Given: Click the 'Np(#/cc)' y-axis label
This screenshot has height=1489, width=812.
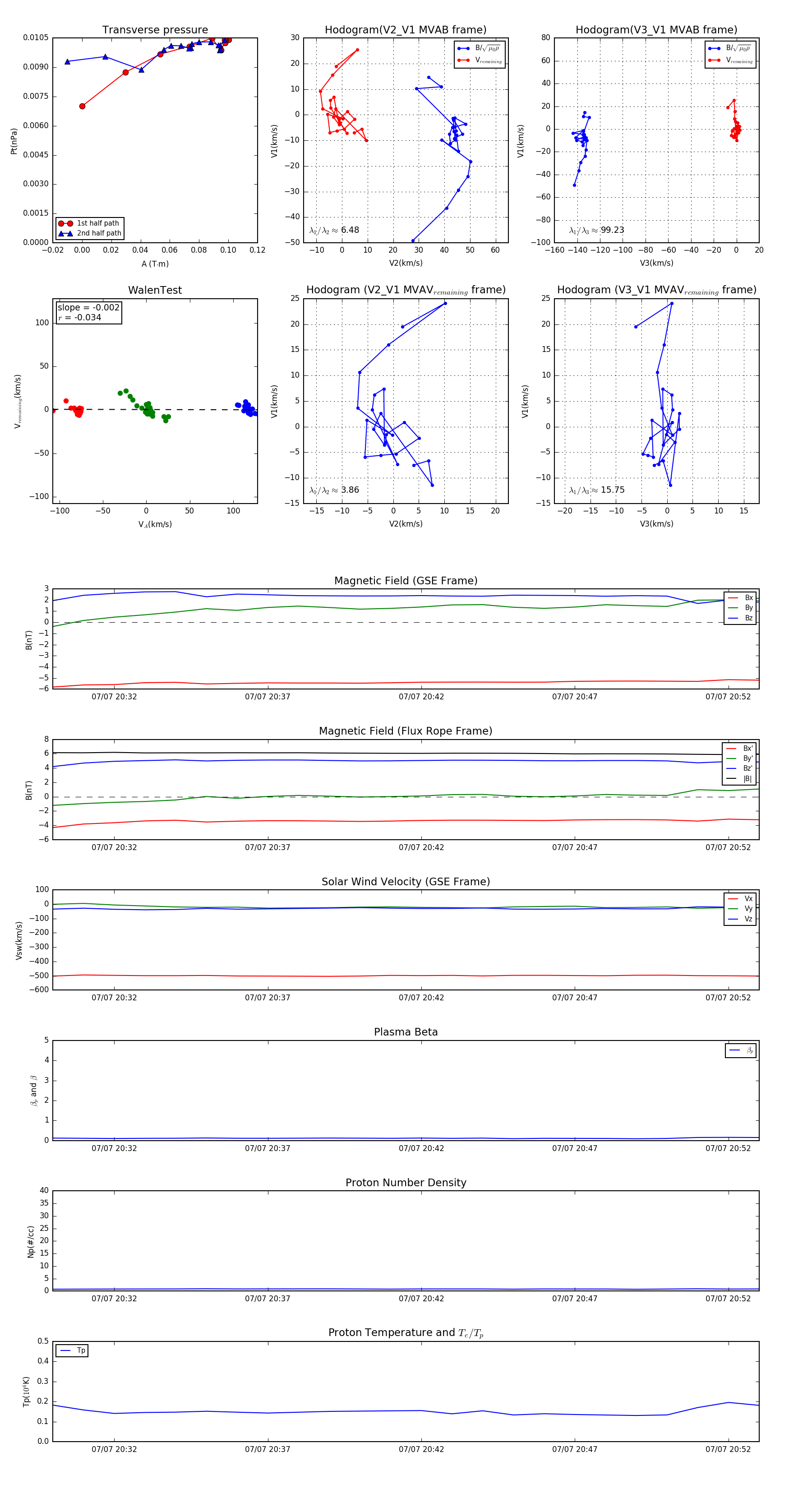Looking at the screenshot, I should tap(31, 1241).
